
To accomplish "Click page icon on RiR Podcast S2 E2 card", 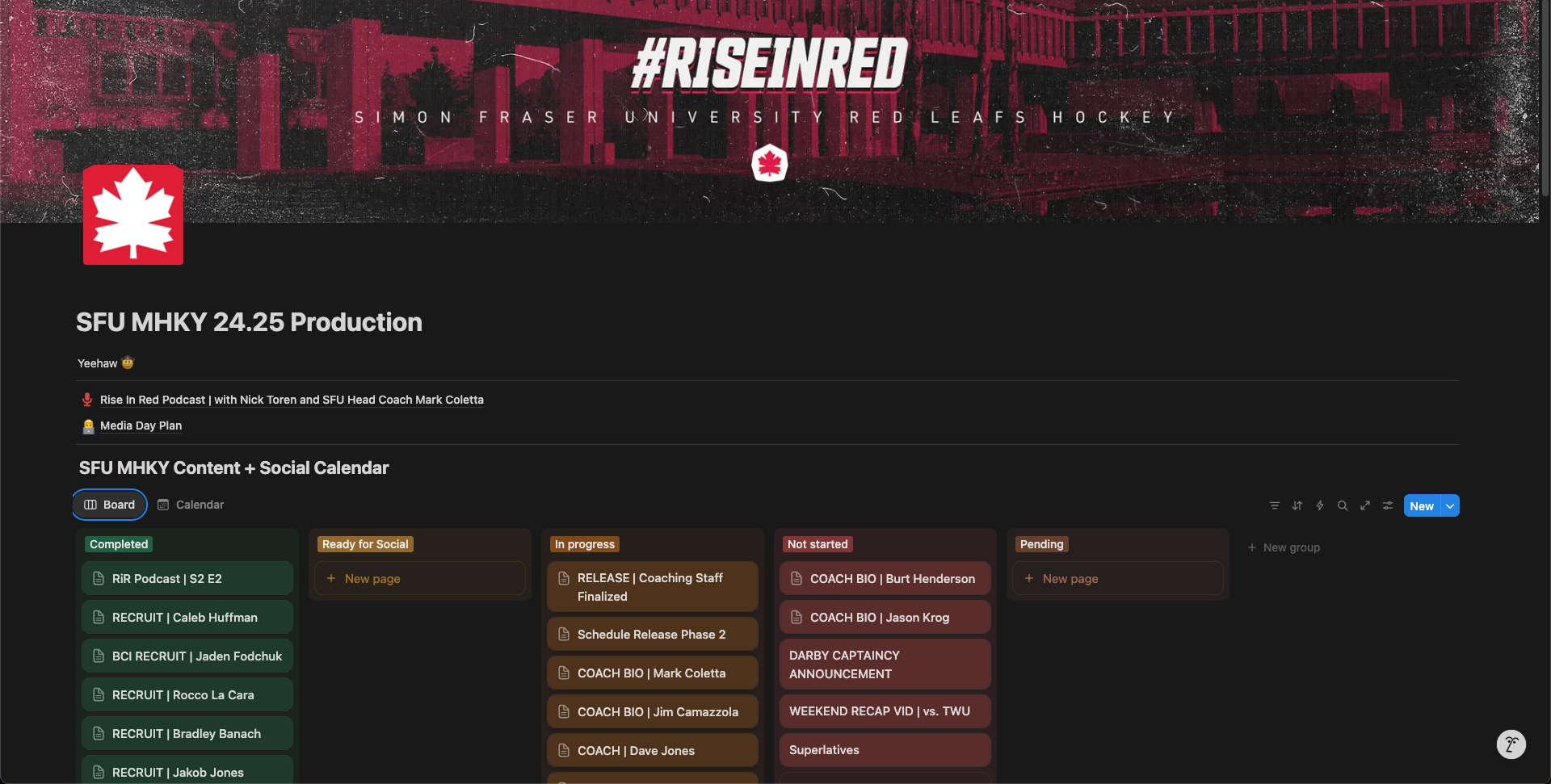I will (x=99, y=578).
